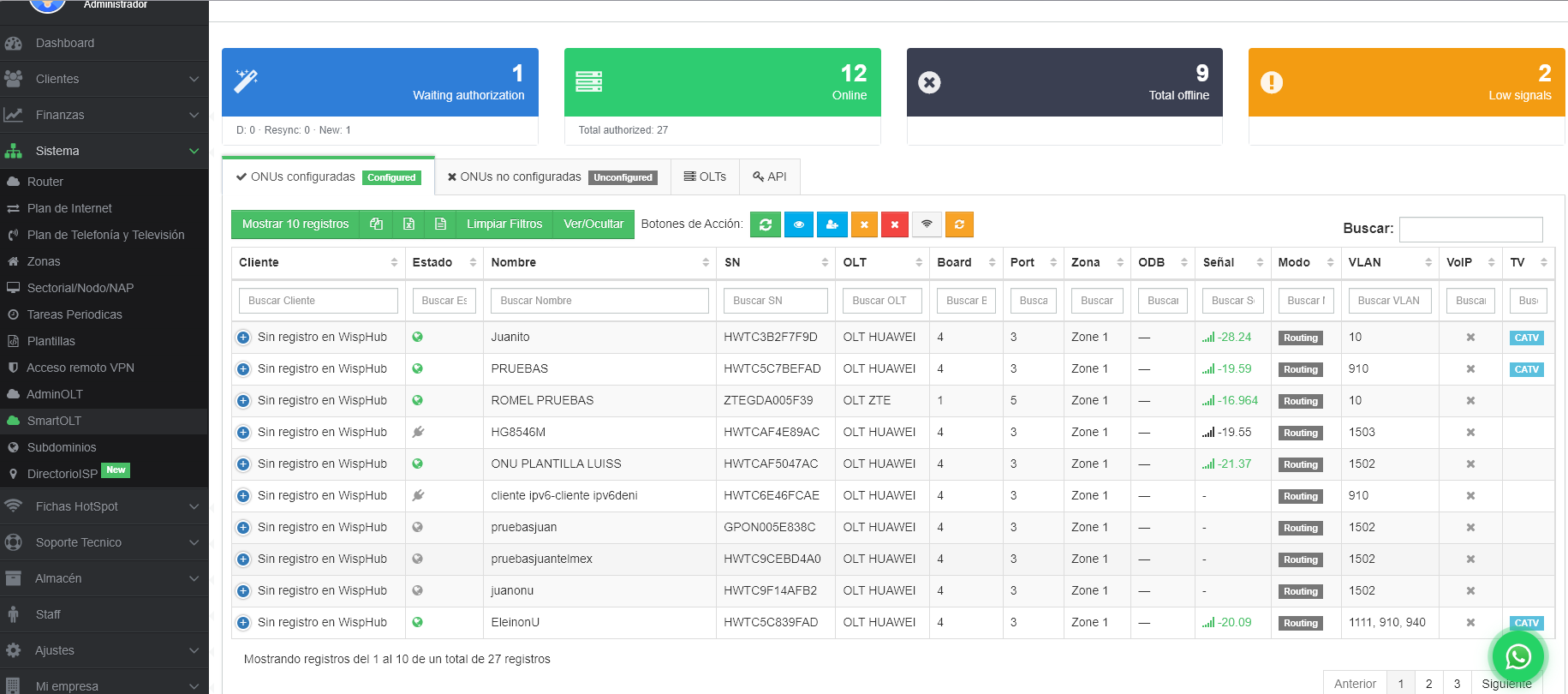Click the Buscar OLT filter field

882,301
